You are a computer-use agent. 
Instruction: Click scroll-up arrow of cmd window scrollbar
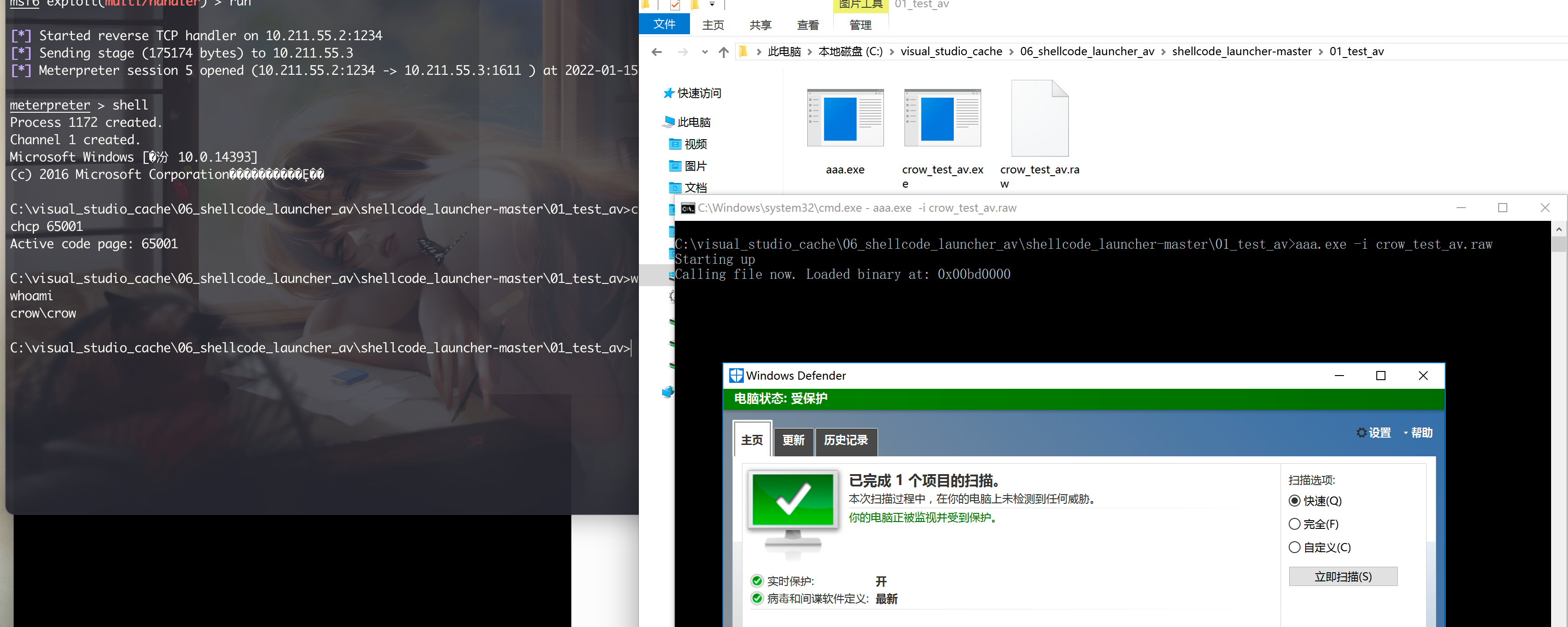[x=1559, y=229]
